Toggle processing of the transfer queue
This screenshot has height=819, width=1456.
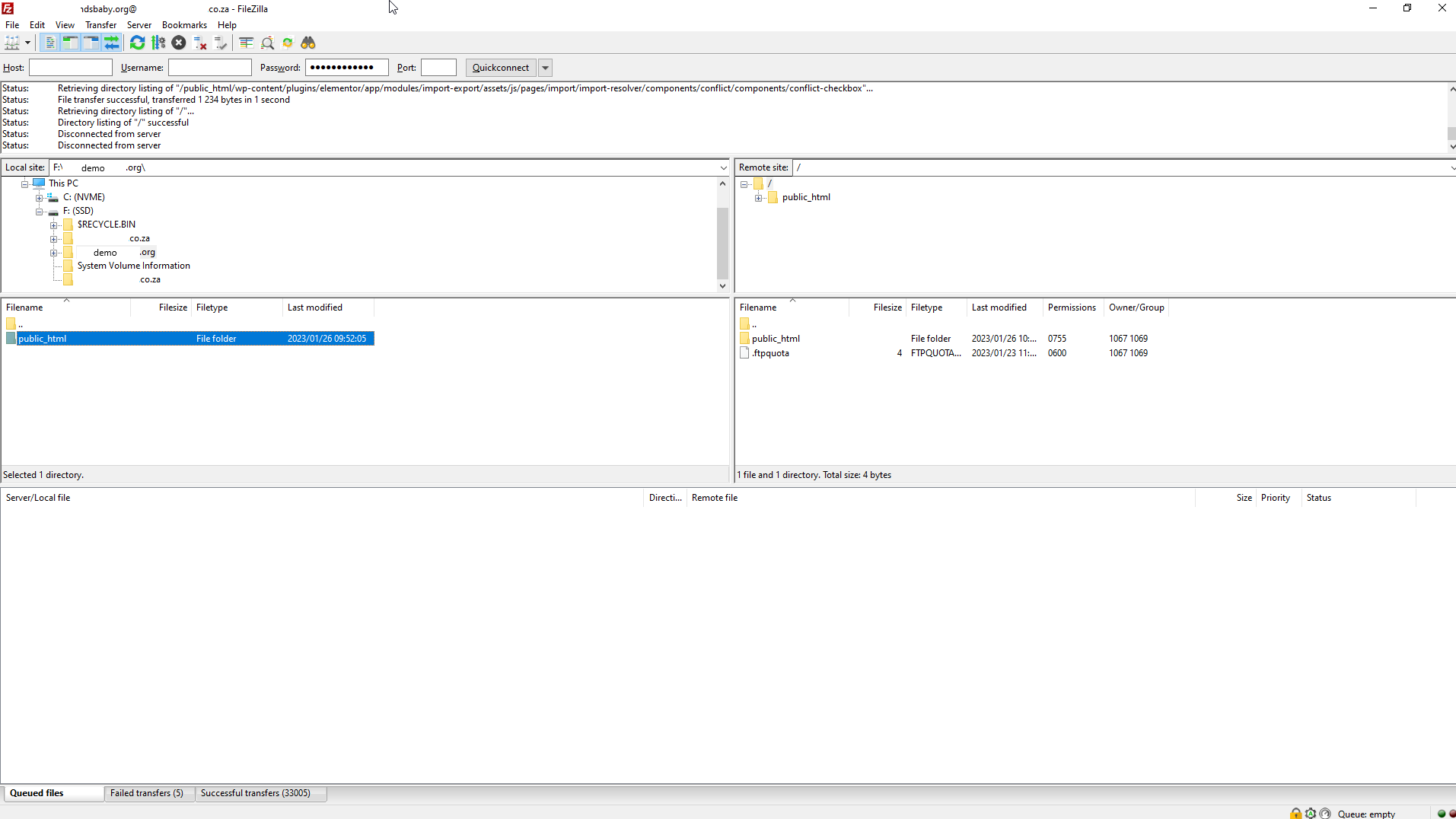158,43
